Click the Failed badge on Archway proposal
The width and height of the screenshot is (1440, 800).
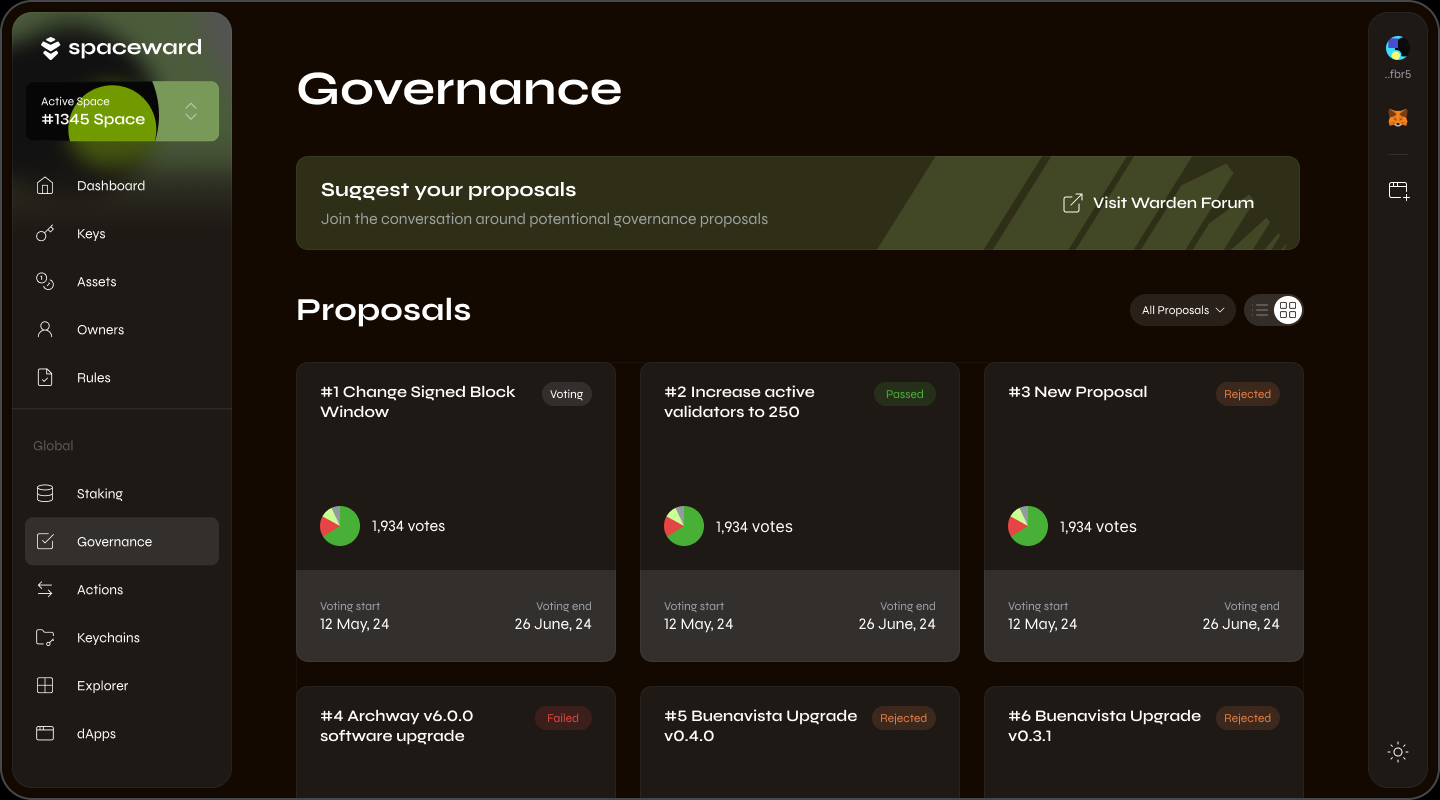[x=563, y=718]
